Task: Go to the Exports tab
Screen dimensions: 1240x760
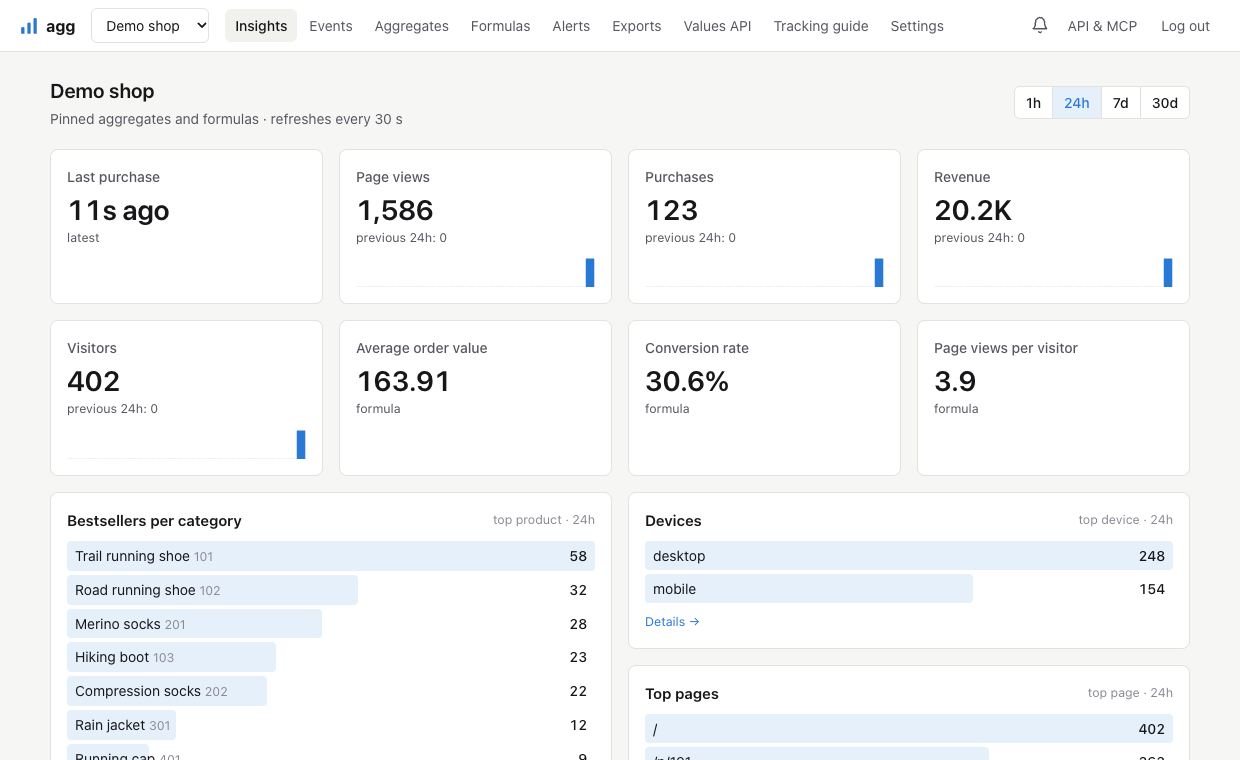Action: [637, 26]
